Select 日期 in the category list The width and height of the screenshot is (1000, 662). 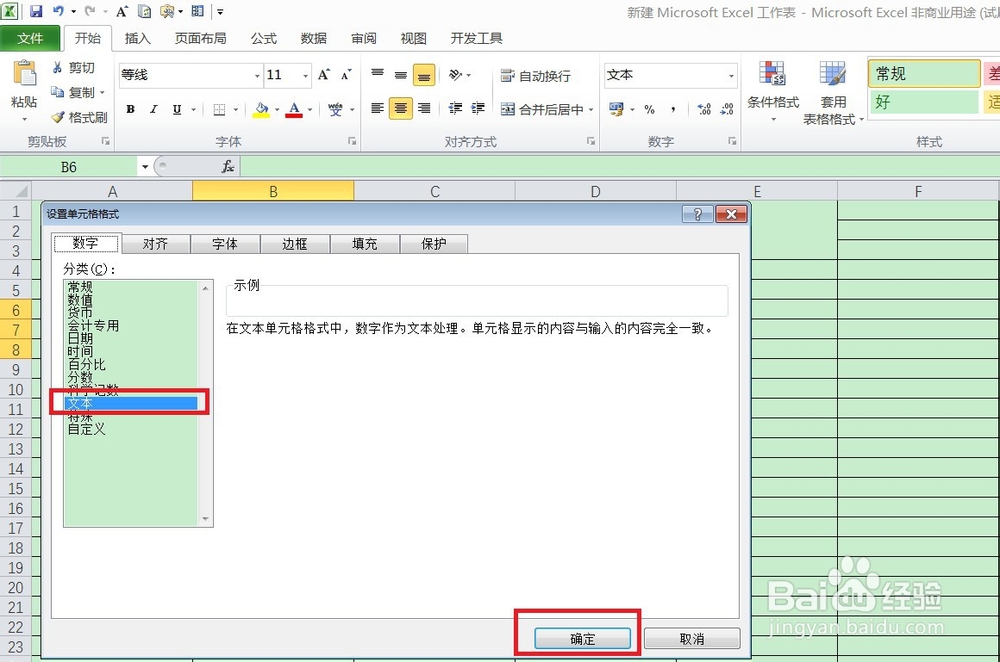(80, 339)
